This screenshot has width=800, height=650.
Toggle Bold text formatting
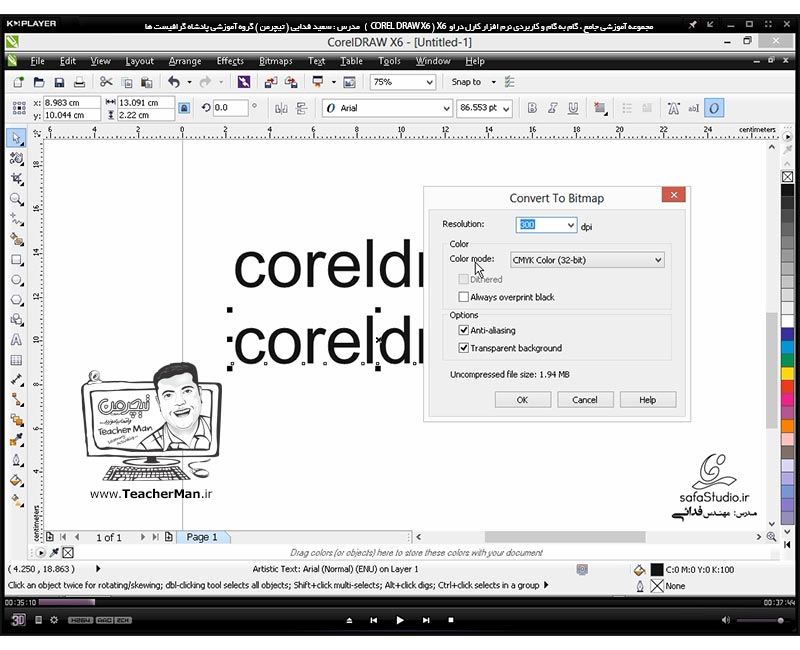(x=532, y=108)
